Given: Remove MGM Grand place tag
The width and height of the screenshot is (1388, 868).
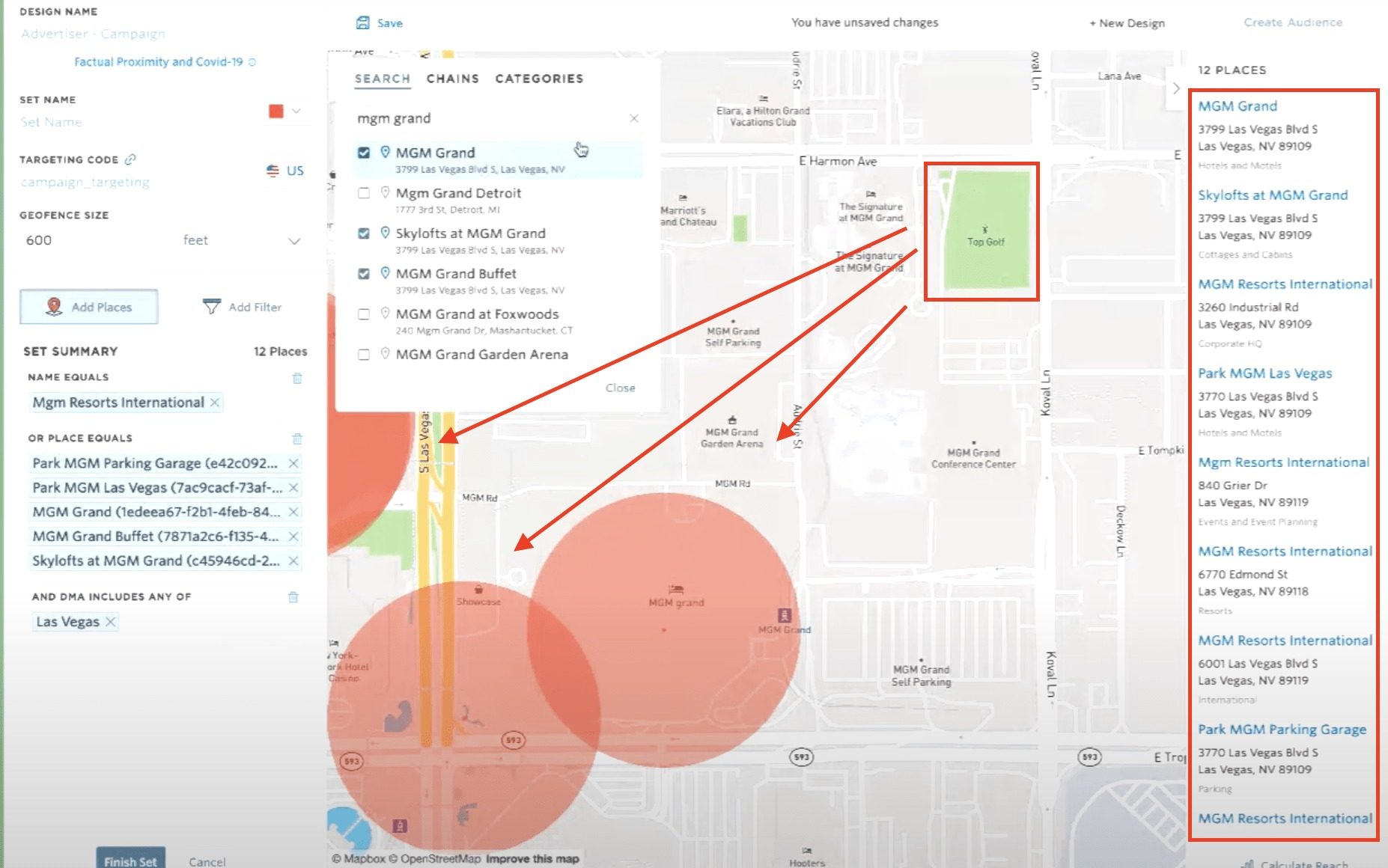Looking at the screenshot, I should (x=293, y=512).
